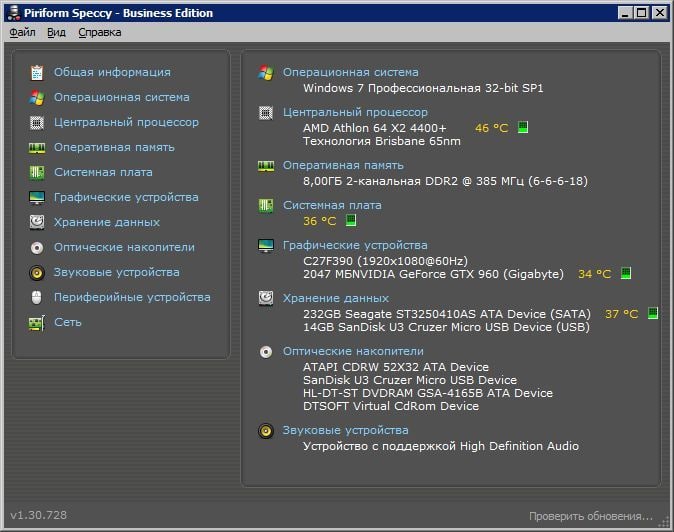Screen dimensions: 674x532
Task: Click the optical disc icon in the sidebar
Action: (x=37, y=248)
